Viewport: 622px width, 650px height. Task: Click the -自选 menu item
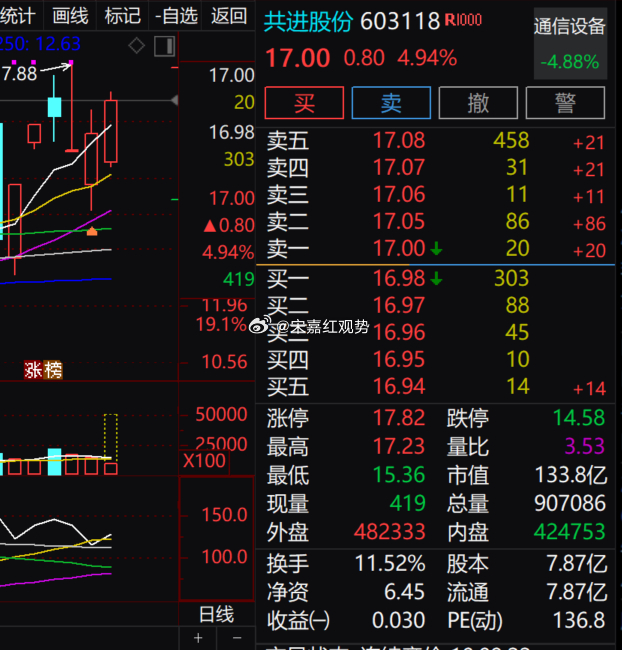pos(176,16)
